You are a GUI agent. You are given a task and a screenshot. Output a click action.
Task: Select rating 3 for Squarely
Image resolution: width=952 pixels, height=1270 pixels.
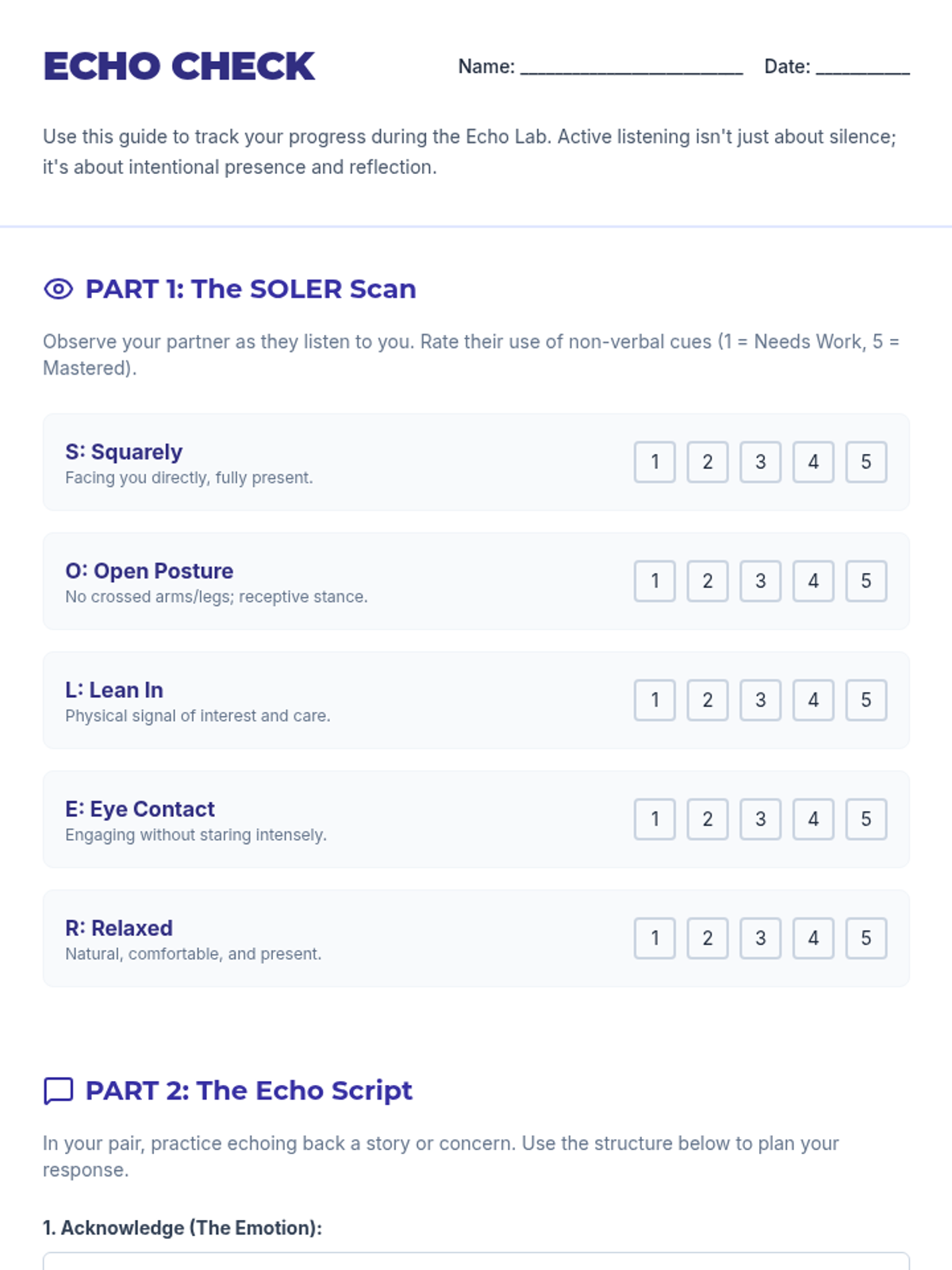click(x=761, y=462)
